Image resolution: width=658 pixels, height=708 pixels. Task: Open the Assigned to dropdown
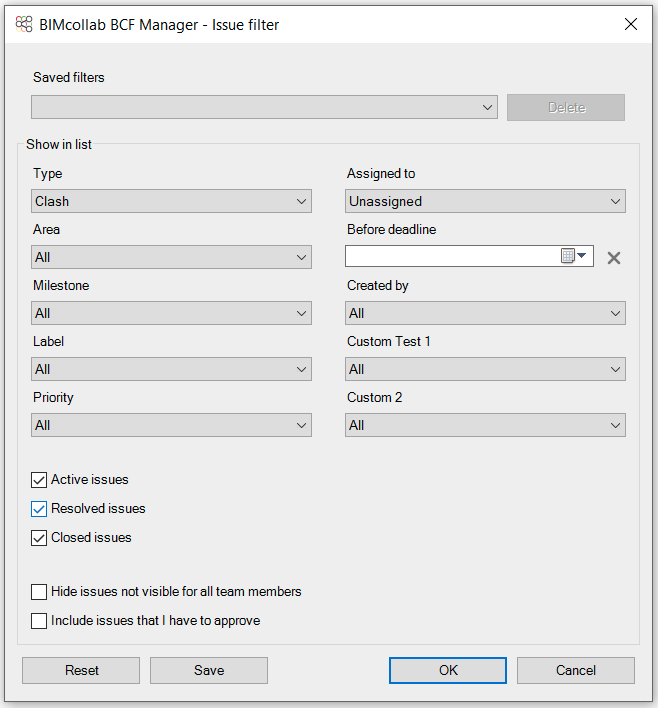[485, 201]
